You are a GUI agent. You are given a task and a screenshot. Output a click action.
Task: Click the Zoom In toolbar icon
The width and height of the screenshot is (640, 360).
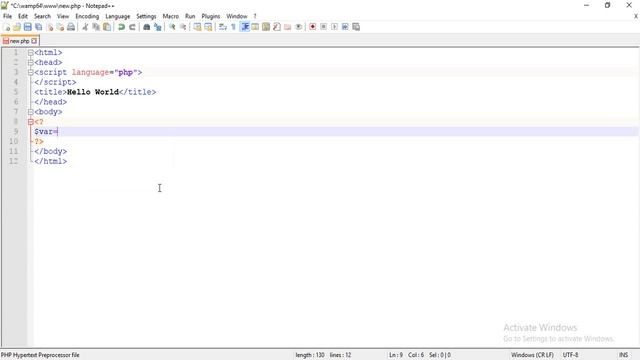[x=172, y=27]
